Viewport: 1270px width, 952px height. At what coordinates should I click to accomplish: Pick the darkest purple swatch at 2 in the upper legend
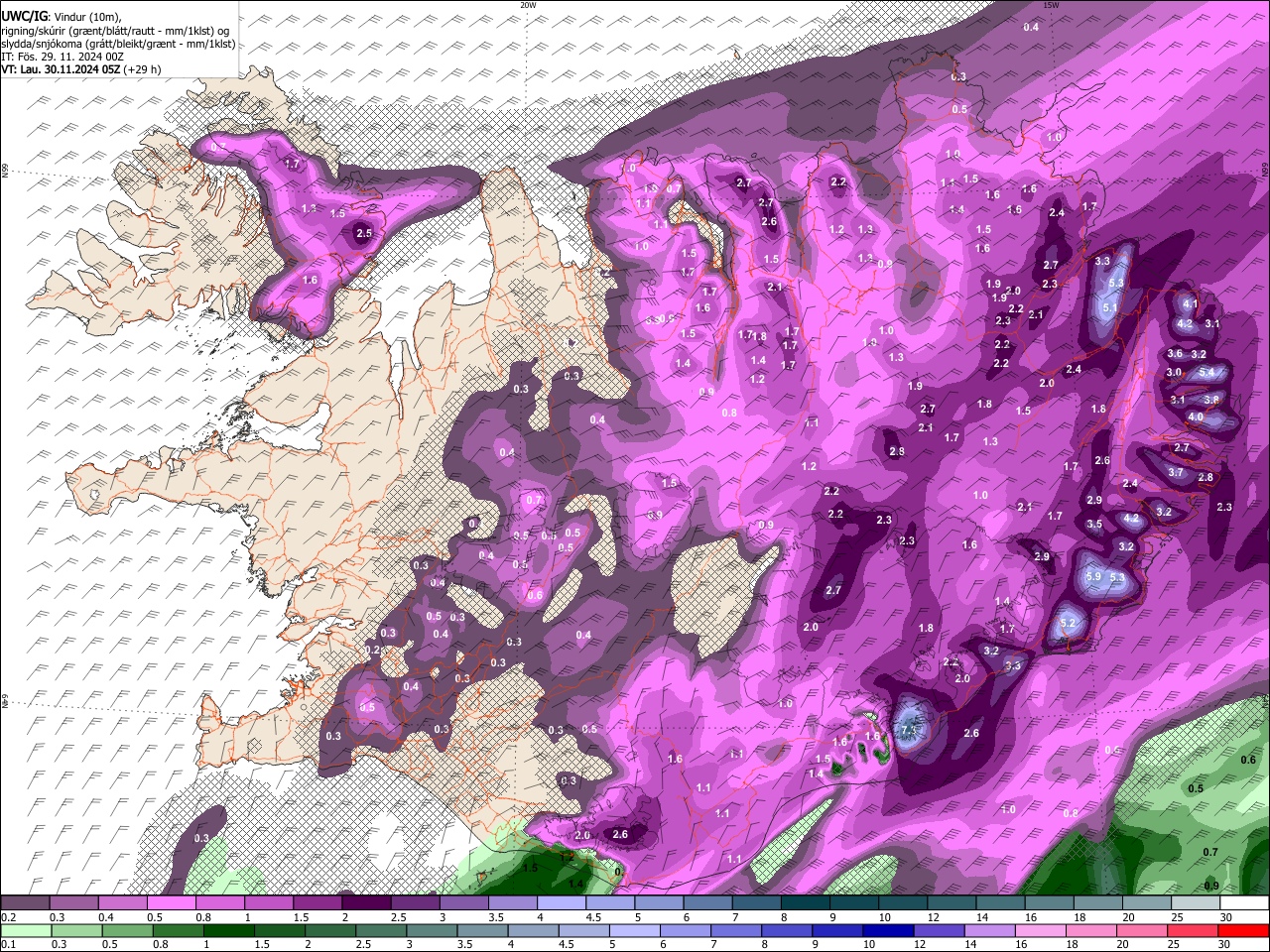click(x=366, y=902)
